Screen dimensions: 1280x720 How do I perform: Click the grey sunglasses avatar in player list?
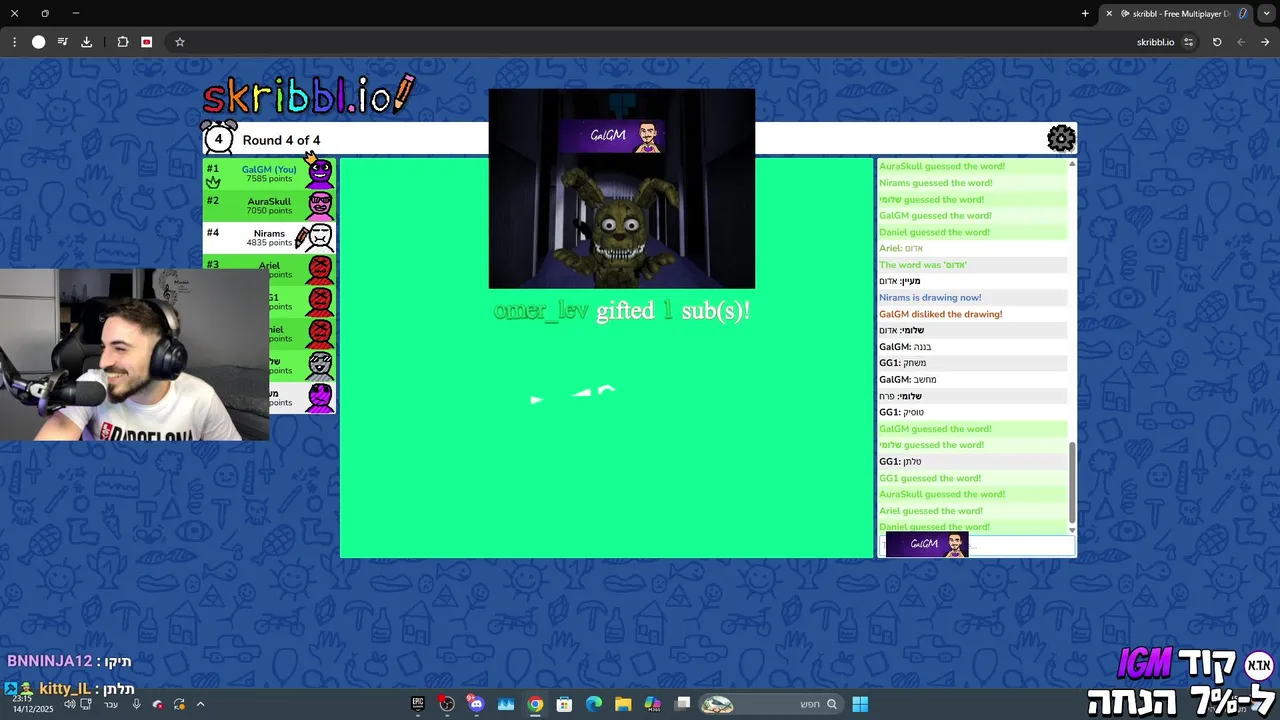320,365
